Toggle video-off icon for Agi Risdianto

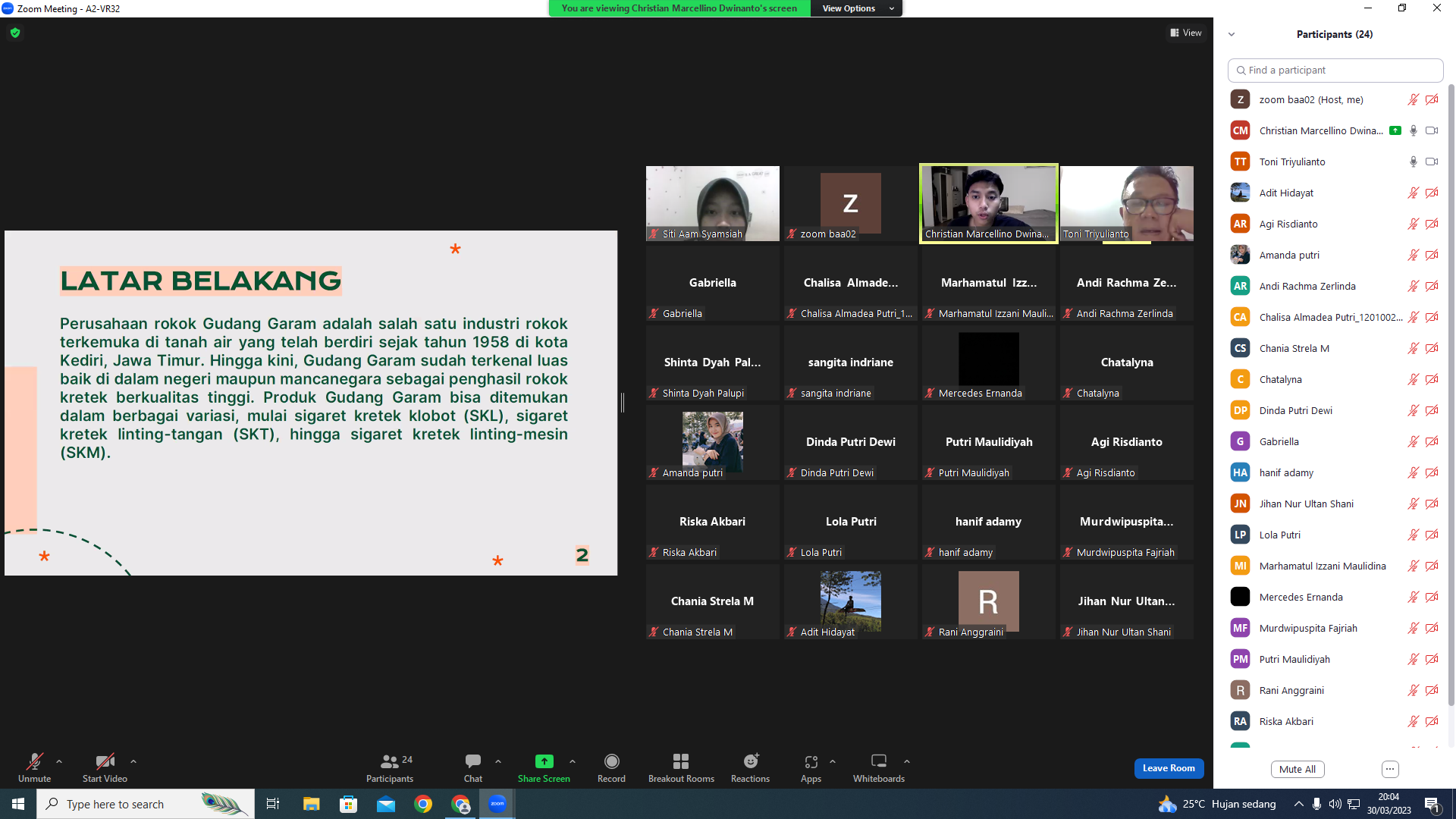pos(1432,224)
